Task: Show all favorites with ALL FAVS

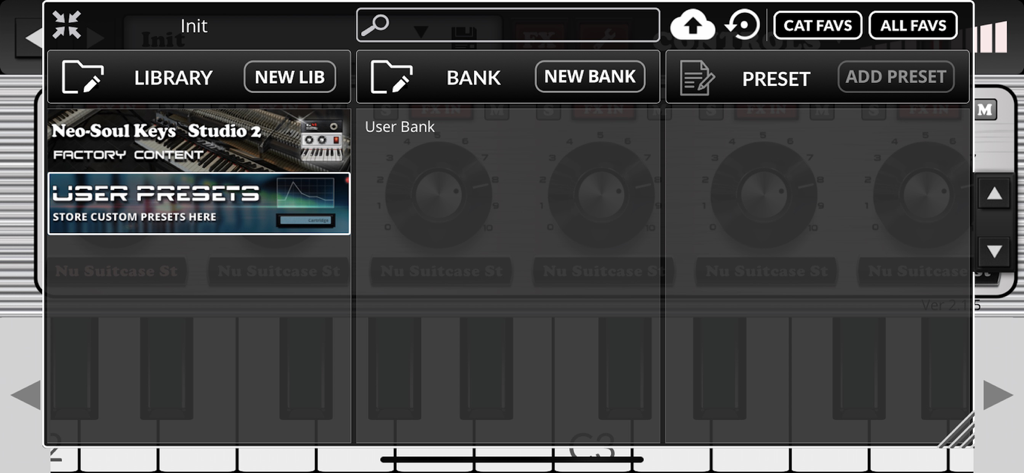Action: 913,25
